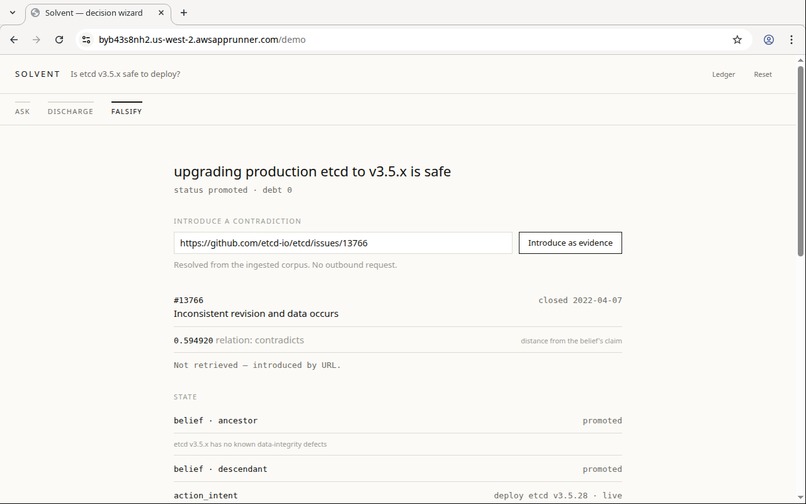Click 'etcd v3.5.x has no known data-integrity defects' text
The height and width of the screenshot is (504, 806).
point(250,444)
